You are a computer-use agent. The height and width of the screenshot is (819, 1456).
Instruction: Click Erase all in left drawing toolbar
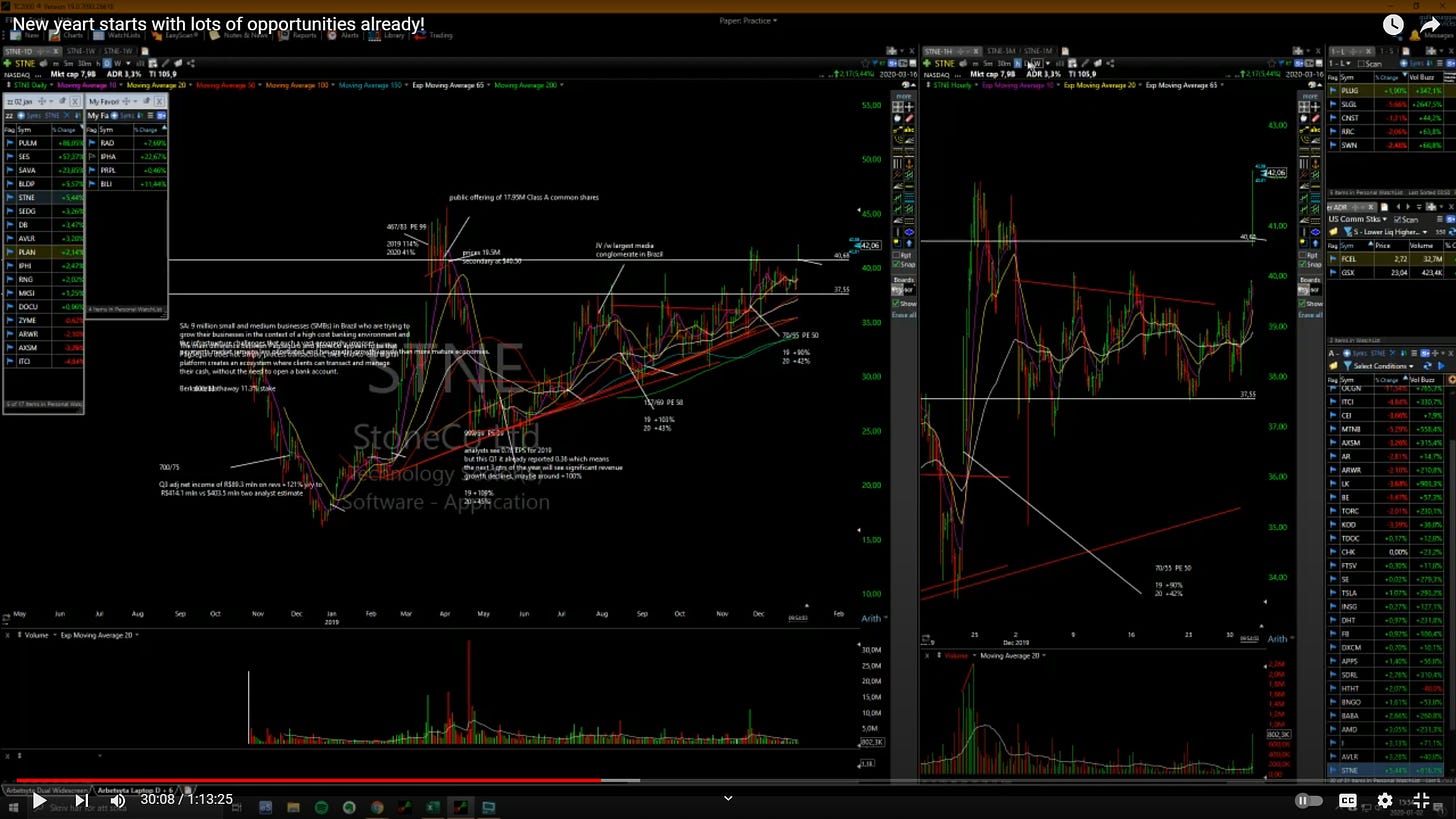coord(903,315)
